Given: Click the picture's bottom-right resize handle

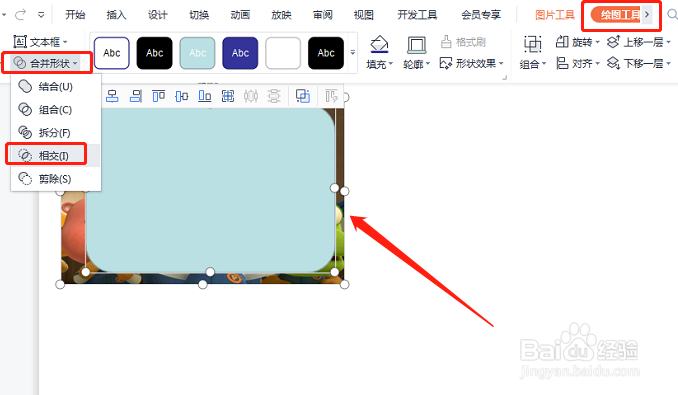Looking at the screenshot, I should tap(344, 284).
